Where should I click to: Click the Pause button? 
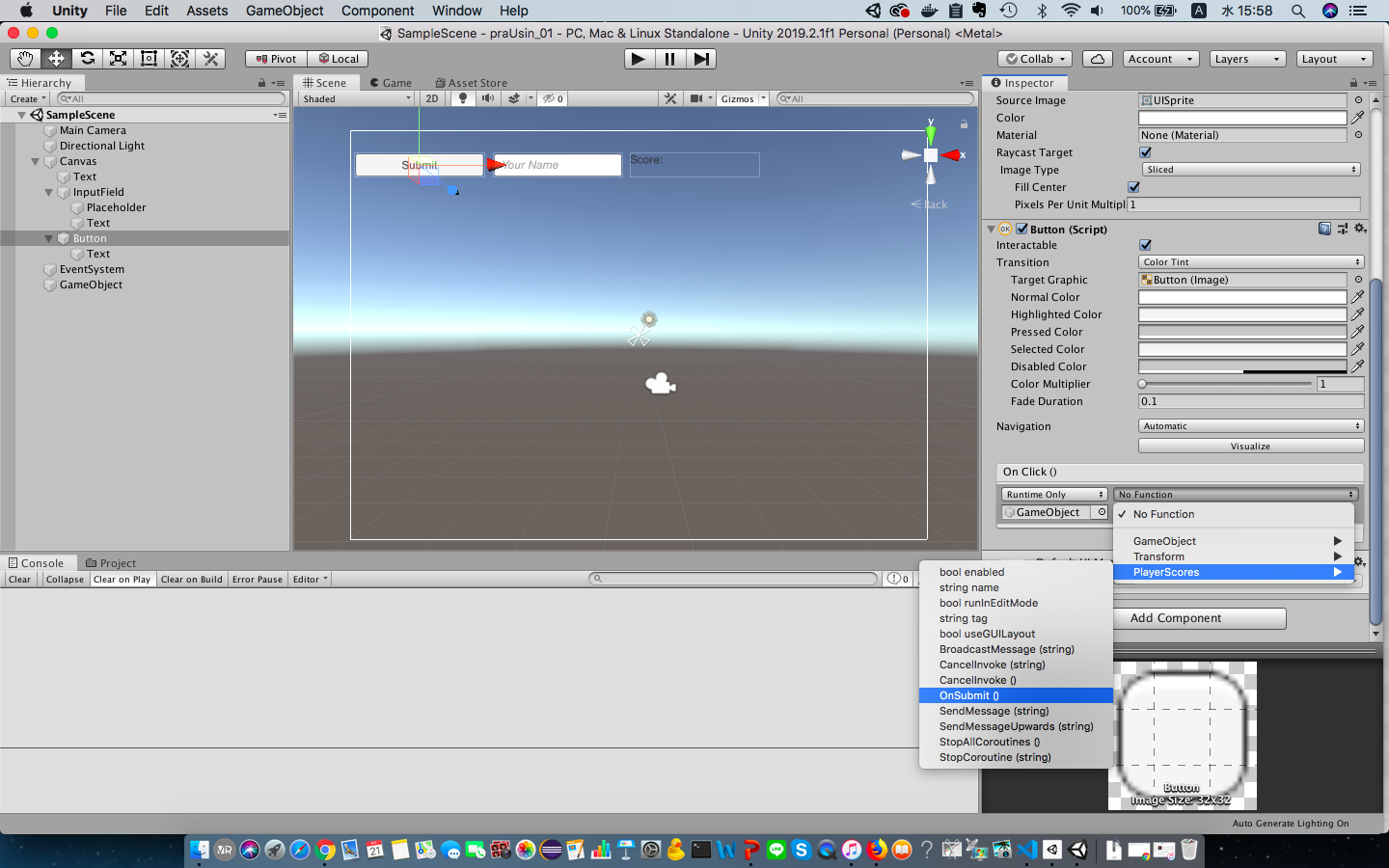669,59
